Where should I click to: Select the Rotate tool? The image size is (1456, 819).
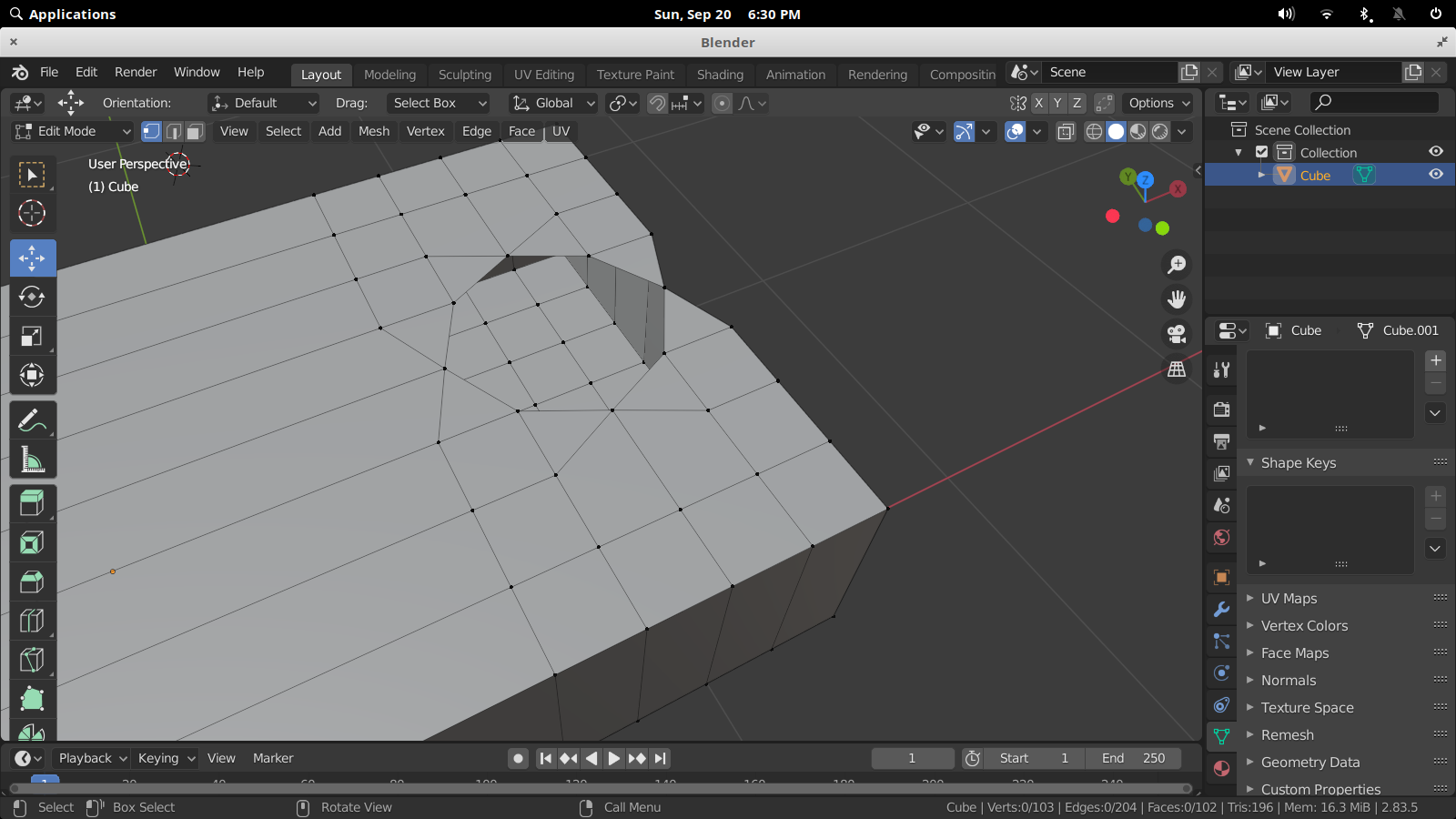[x=33, y=297]
